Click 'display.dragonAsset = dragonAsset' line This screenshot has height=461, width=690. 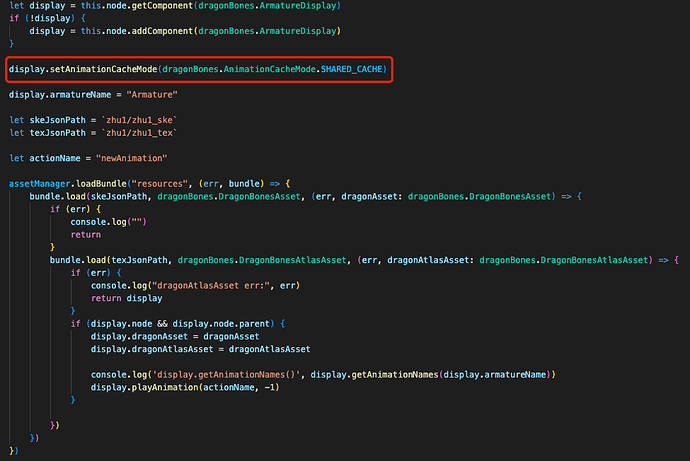coord(175,337)
